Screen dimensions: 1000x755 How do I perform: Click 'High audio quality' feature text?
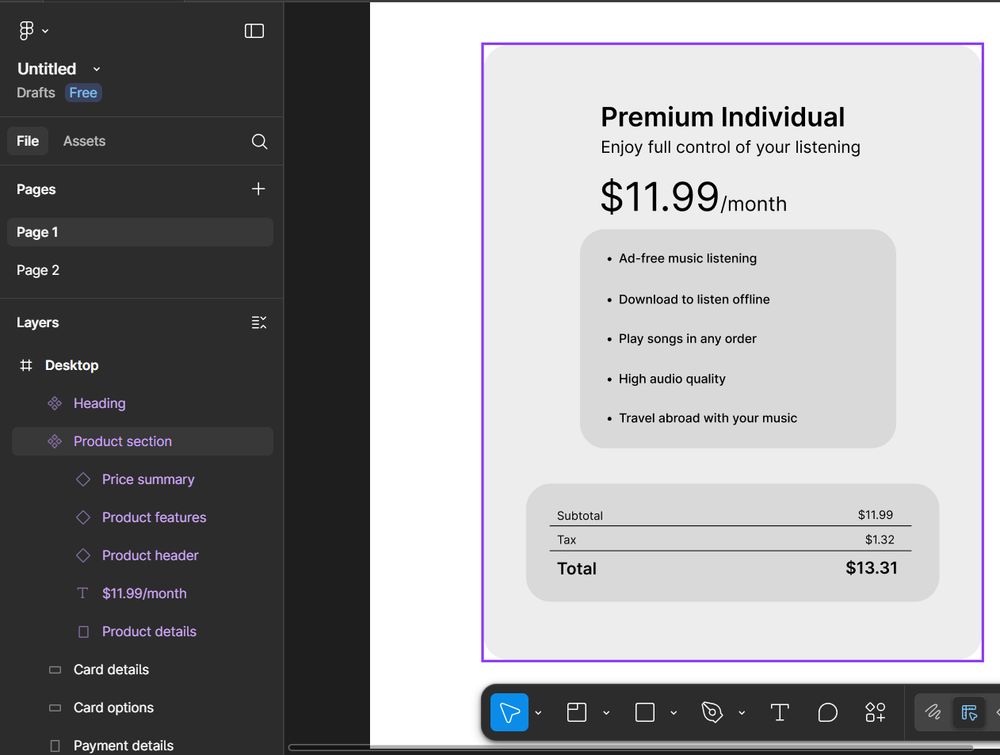(672, 379)
